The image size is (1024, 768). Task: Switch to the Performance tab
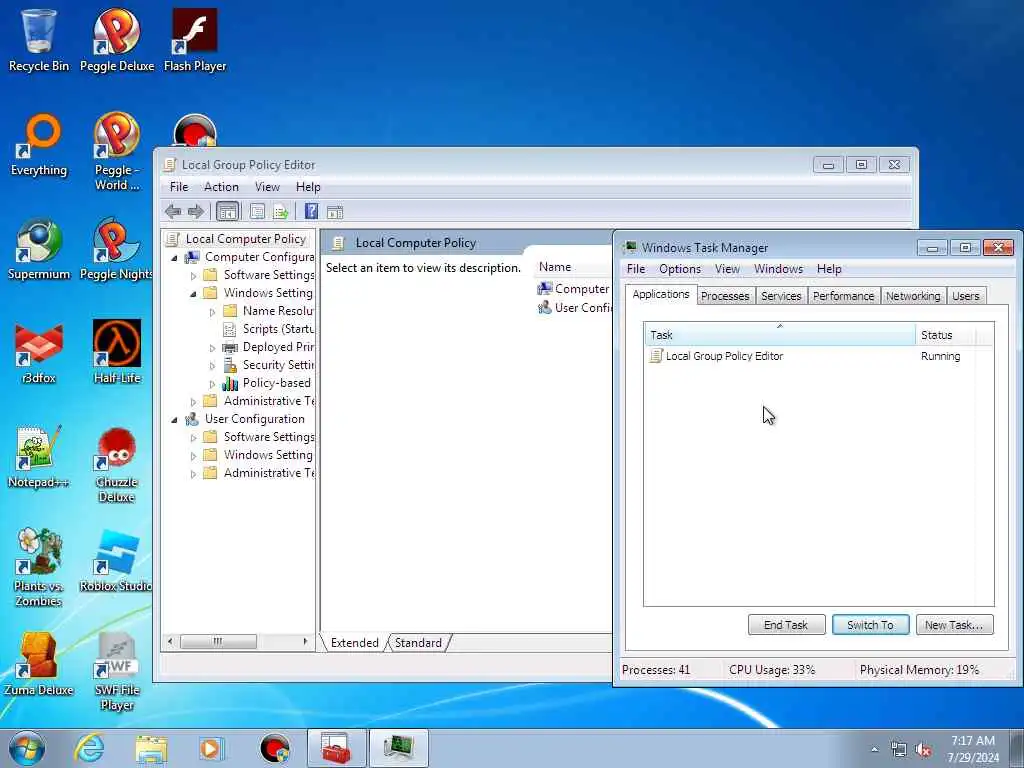(x=843, y=296)
